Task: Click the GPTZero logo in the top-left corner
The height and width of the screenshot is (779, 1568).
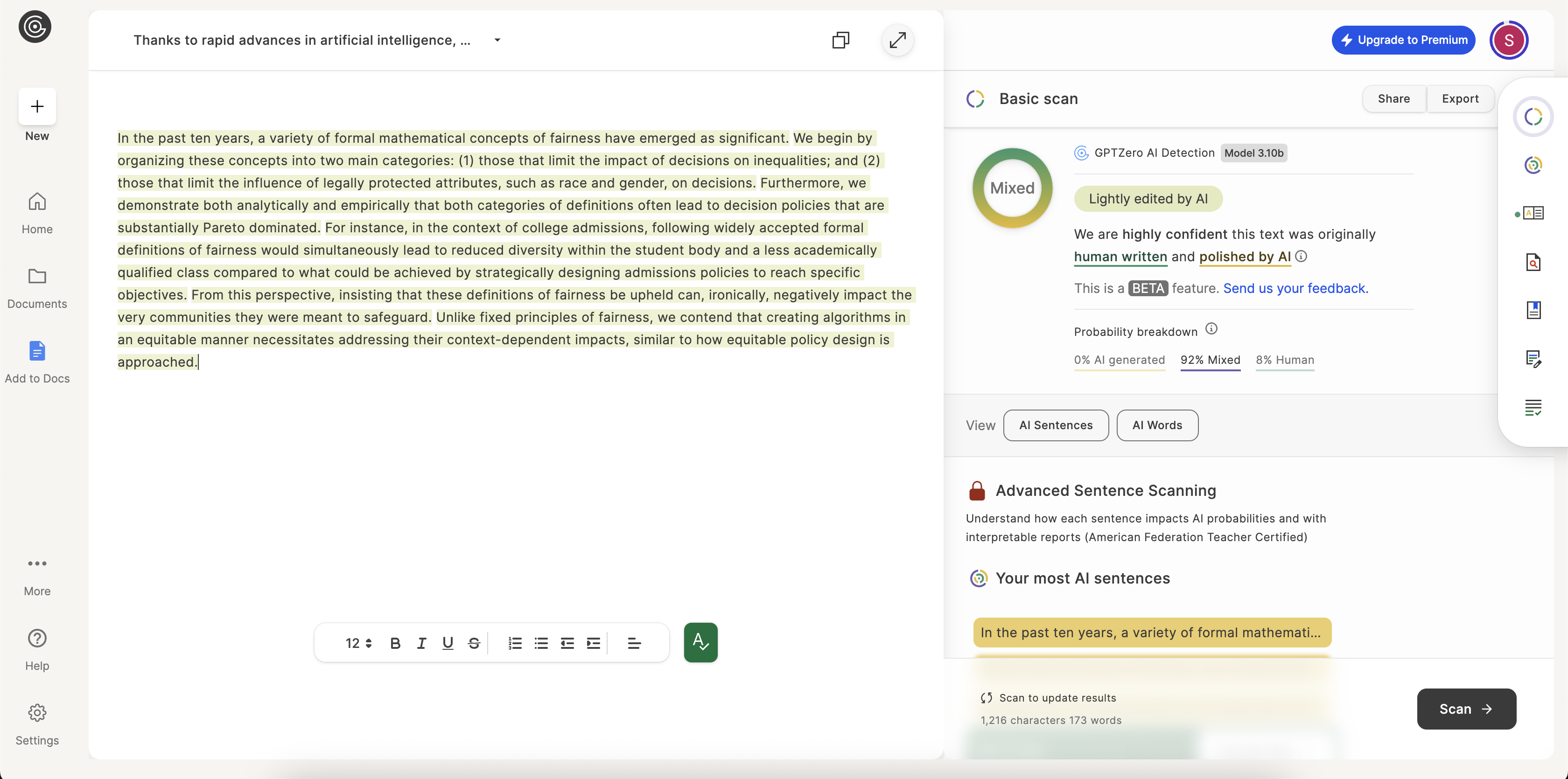Action: (x=34, y=27)
